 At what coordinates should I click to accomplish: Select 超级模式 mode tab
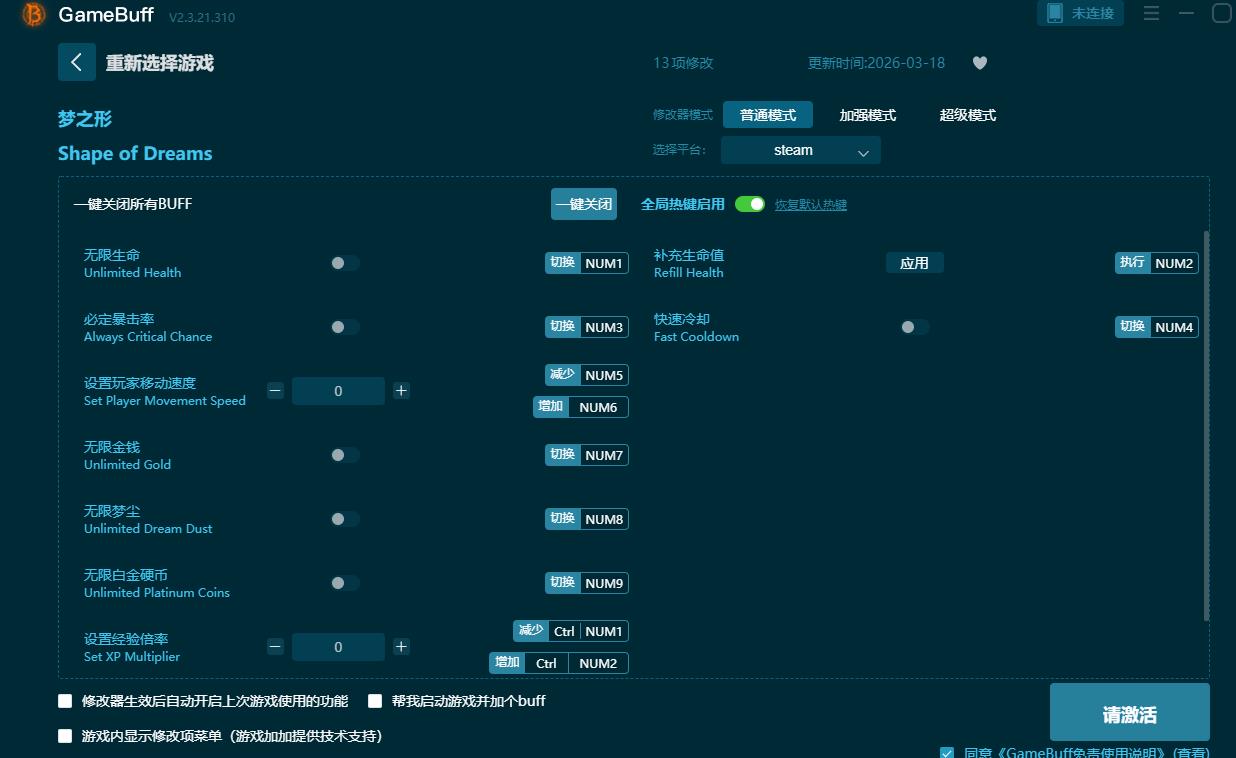[968, 115]
